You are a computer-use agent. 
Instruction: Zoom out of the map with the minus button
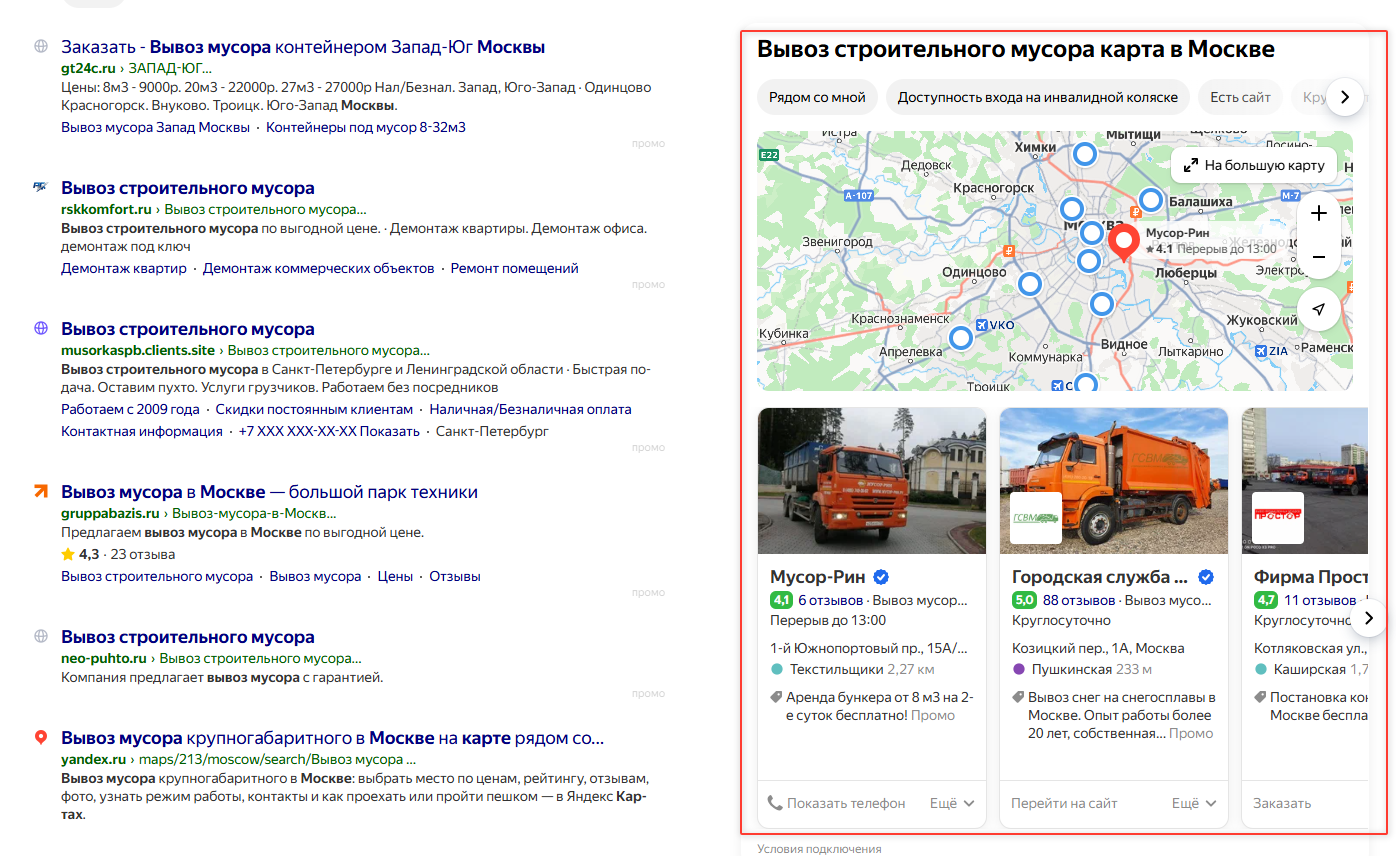1319,257
